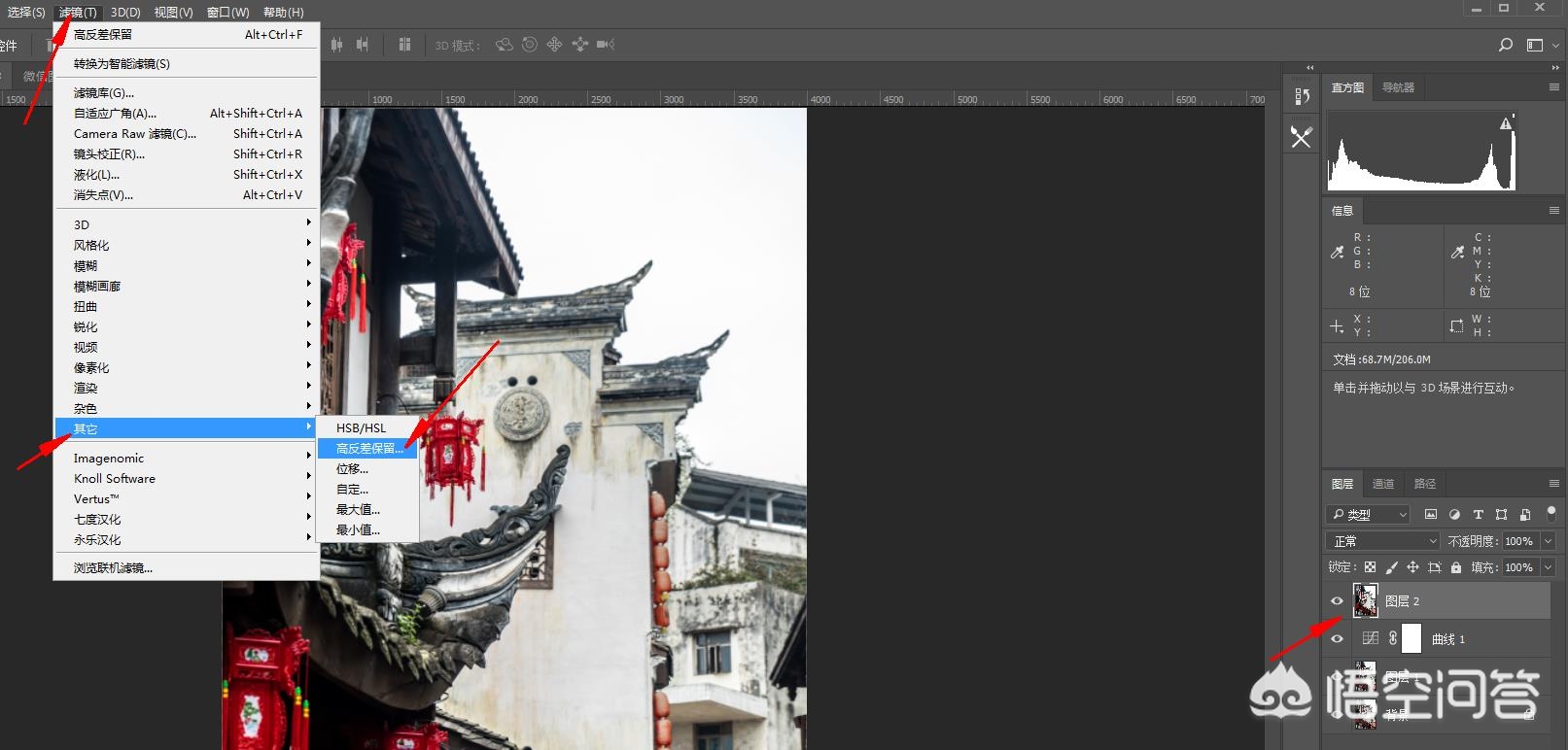Open the layer filter 类型 dropdown
The height and width of the screenshot is (750, 1568).
coord(1369,514)
